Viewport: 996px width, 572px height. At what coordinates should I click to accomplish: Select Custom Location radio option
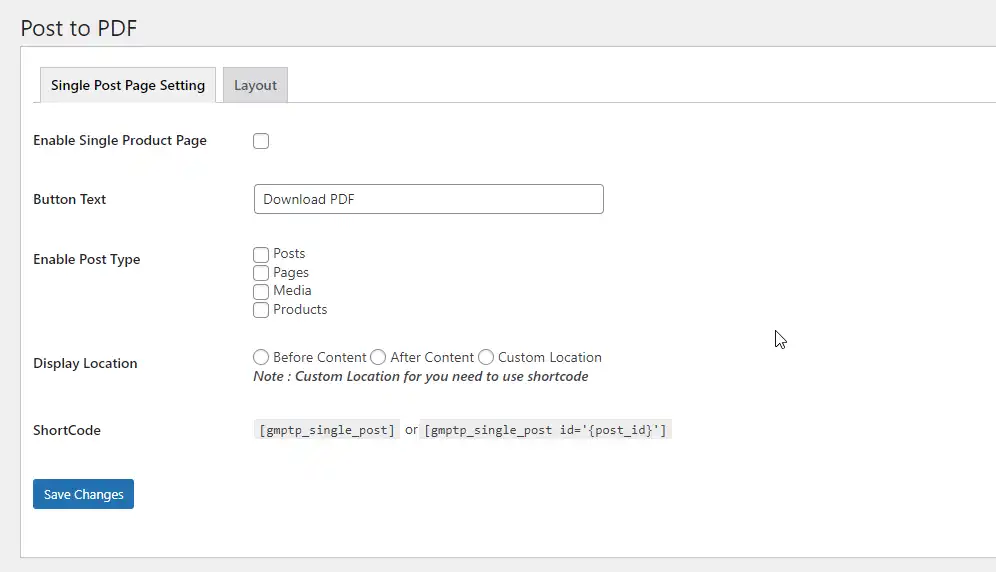coord(486,357)
